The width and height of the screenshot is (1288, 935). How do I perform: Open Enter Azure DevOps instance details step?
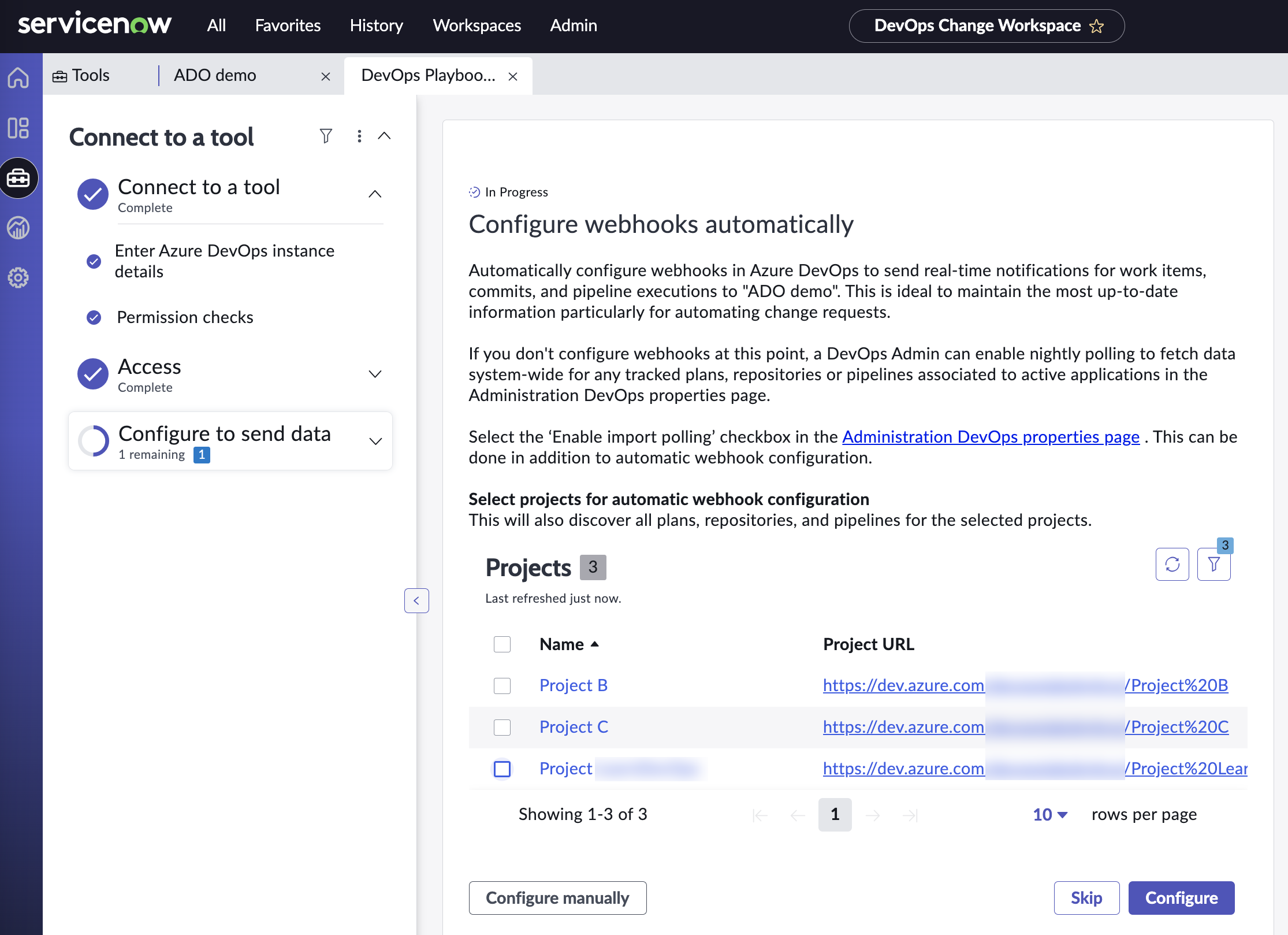[224, 261]
